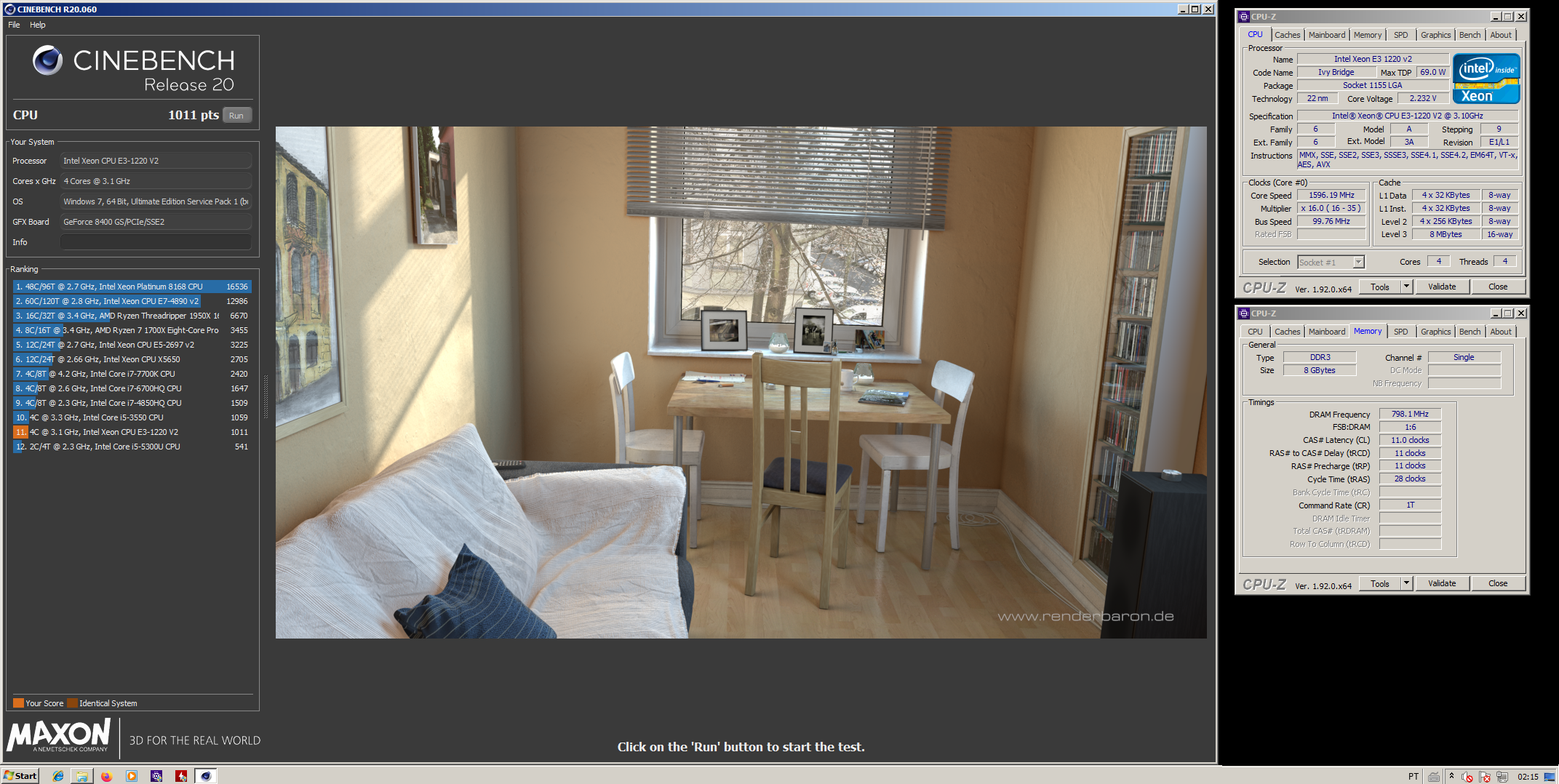Select the highlighted Xeon E3-1220 V2 ranking row
The image size is (1559, 784).
click(x=132, y=432)
